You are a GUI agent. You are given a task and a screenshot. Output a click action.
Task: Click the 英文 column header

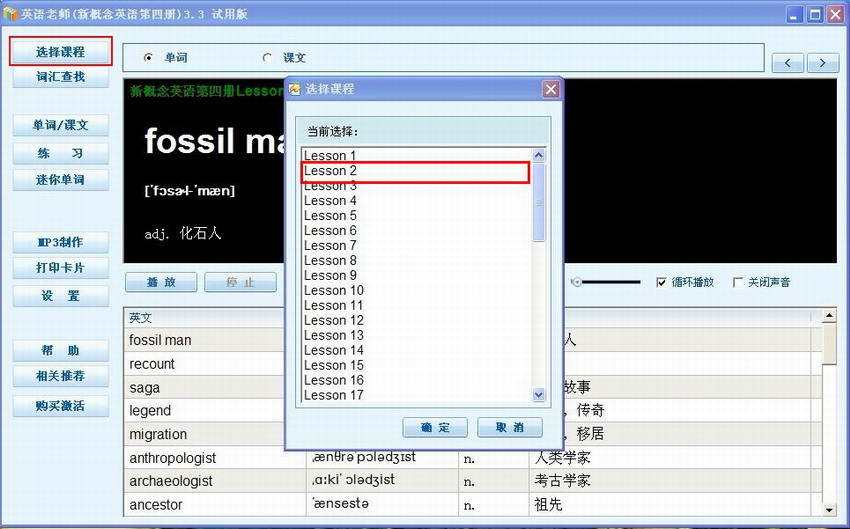pos(214,318)
